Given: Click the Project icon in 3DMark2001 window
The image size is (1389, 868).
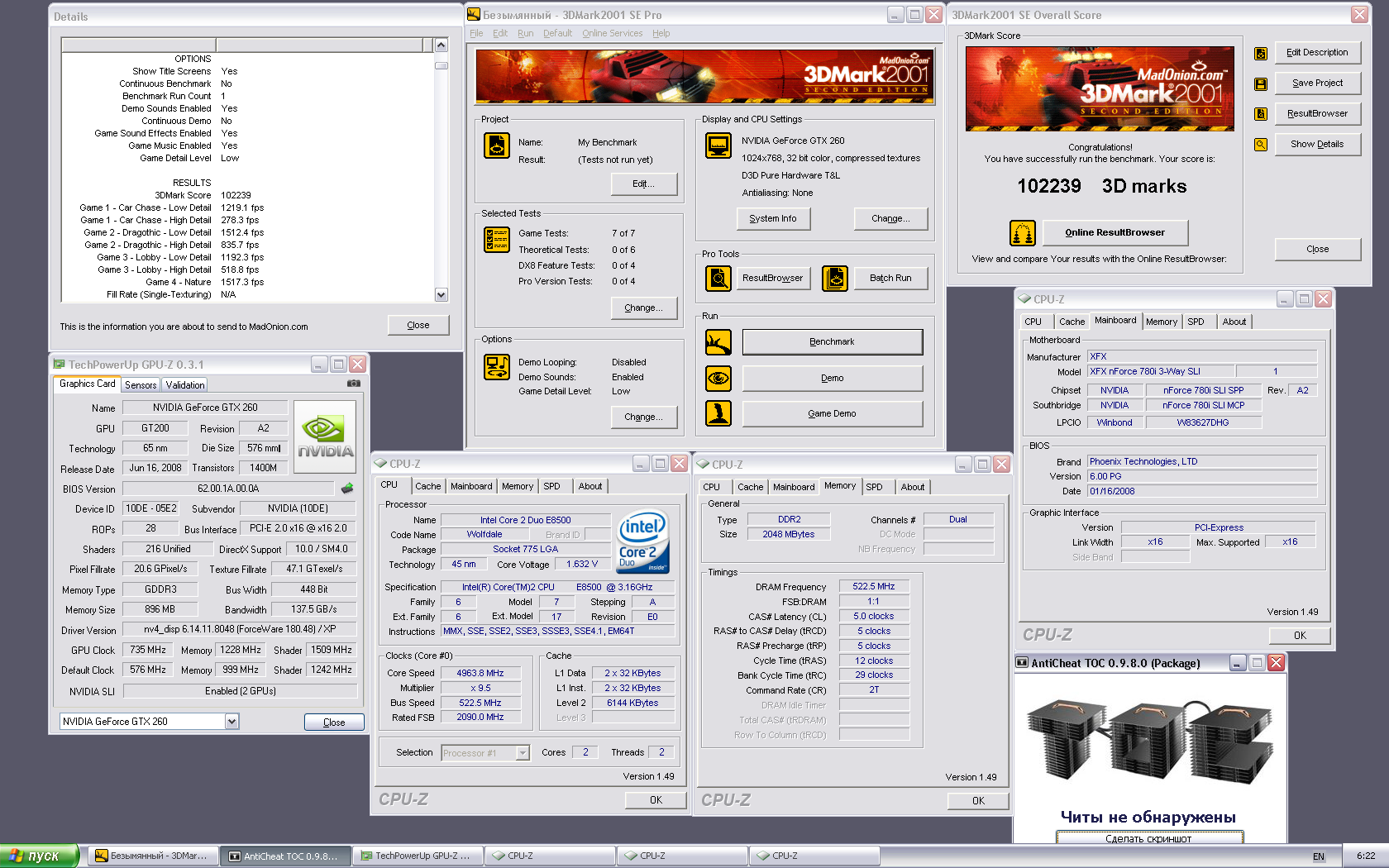Looking at the screenshot, I should (x=497, y=145).
